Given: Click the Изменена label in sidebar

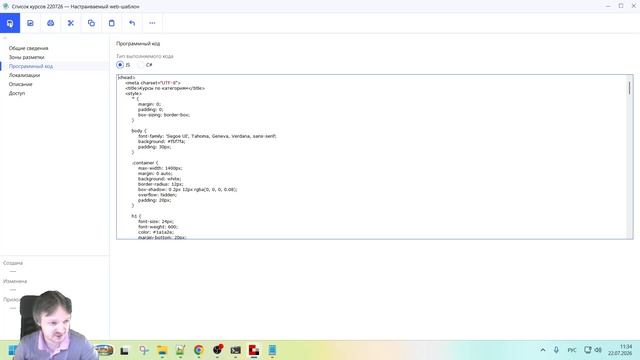Looking at the screenshot, I should pos(15,281).
